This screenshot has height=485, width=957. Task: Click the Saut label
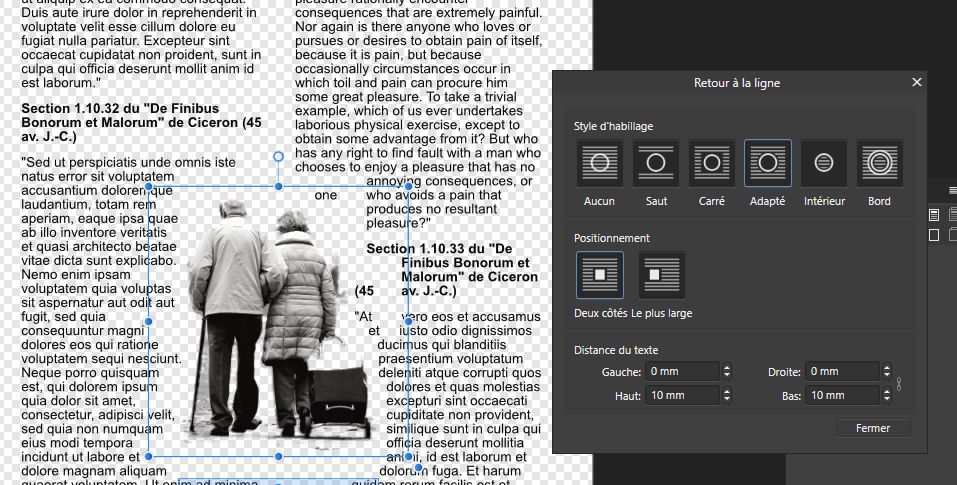(x=656, y=201)
